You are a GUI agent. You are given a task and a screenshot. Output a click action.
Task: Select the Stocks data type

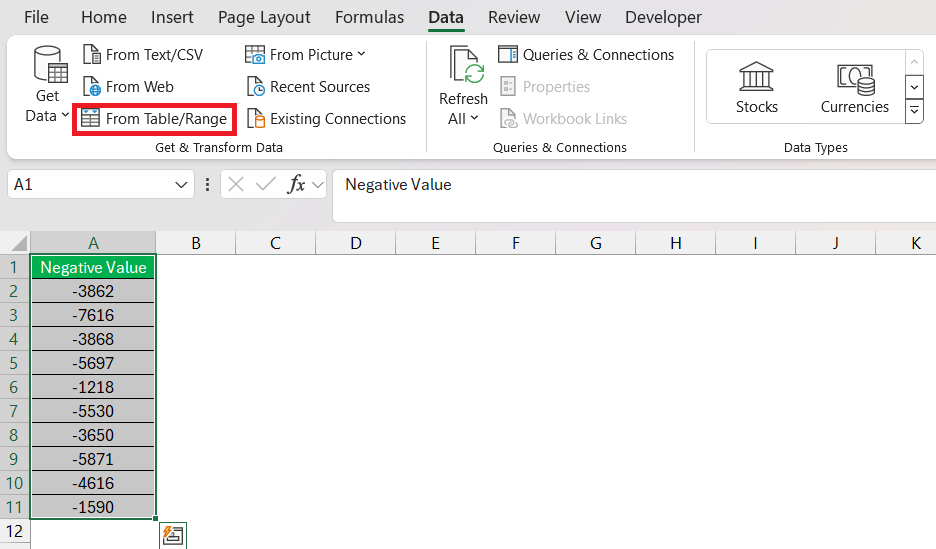[756, 88]
